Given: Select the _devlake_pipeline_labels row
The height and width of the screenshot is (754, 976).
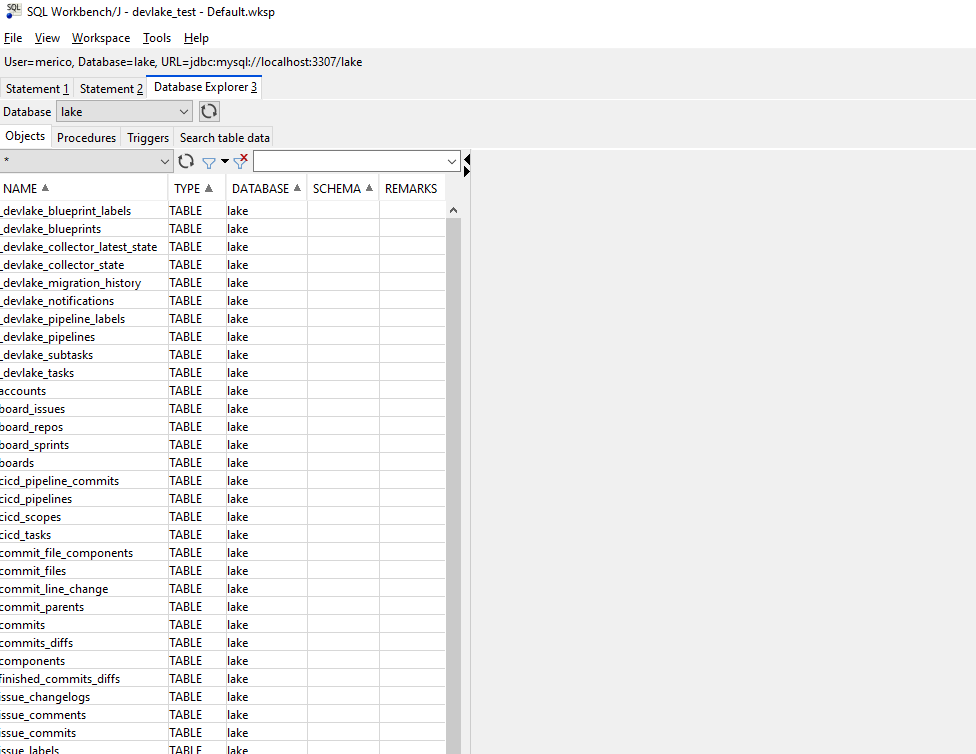Looking at the screenshot, I should [222, 319].
